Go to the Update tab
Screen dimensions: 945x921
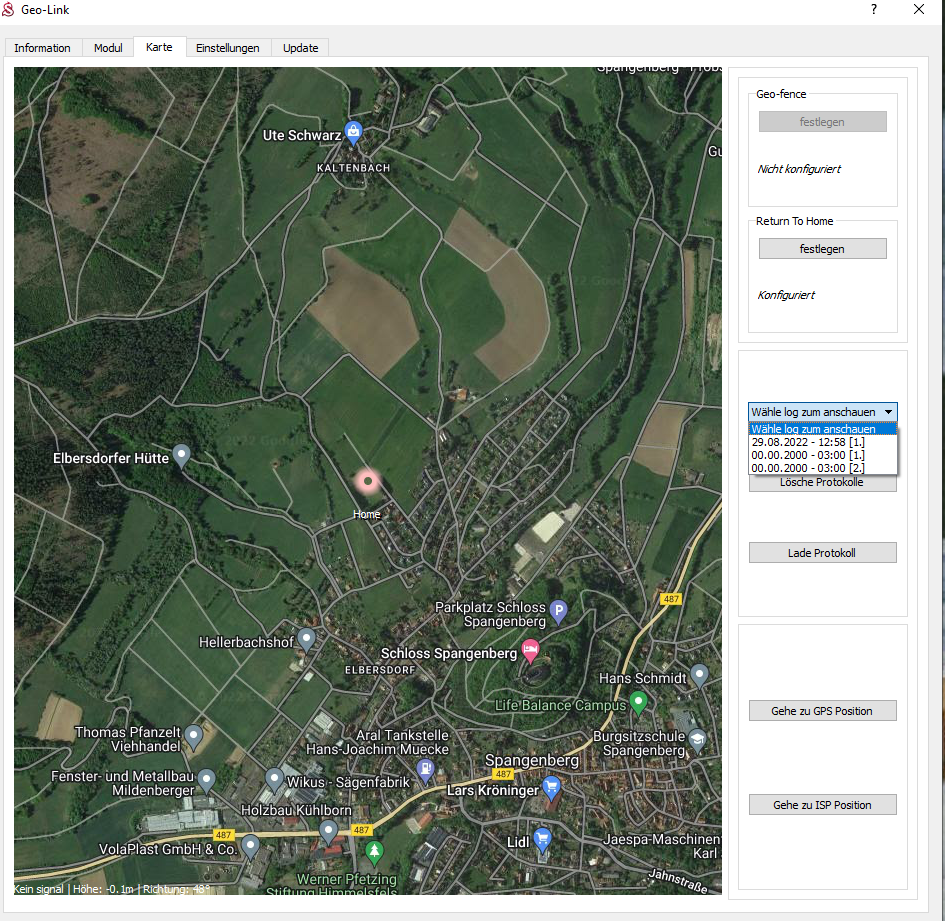300,48
